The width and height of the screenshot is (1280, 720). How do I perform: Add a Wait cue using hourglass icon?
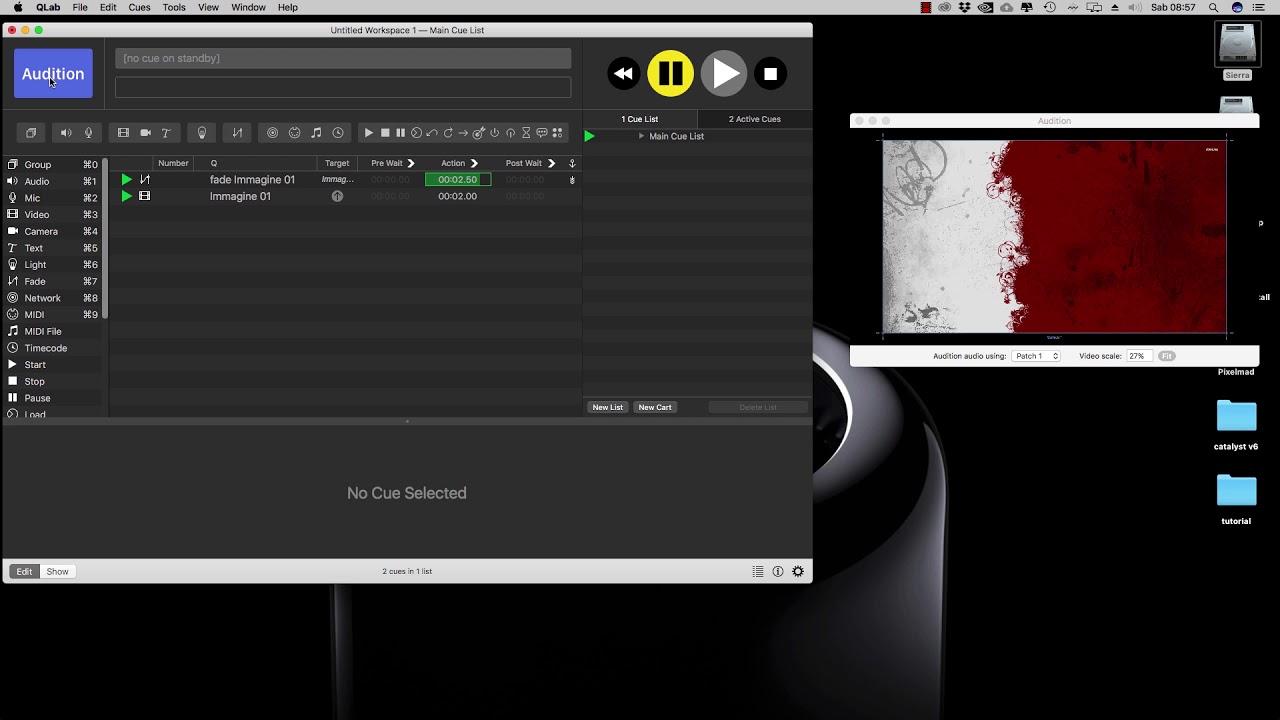click(526, 133)
